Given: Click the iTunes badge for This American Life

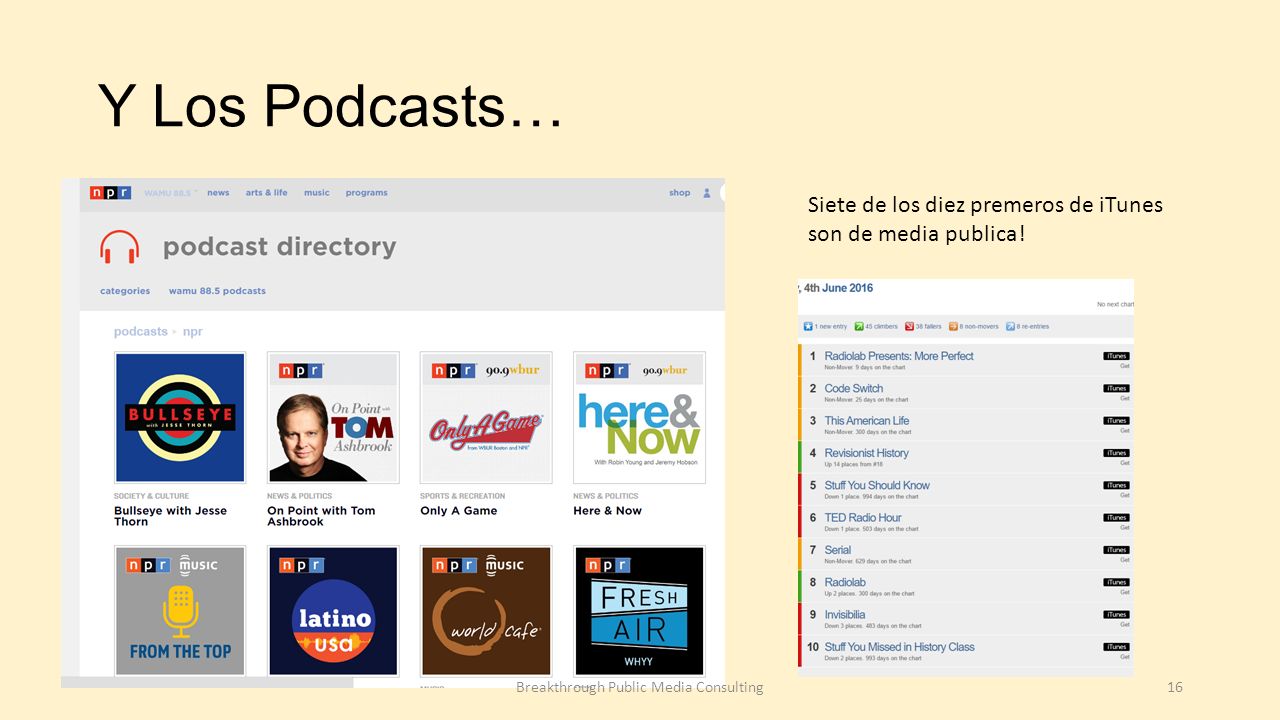Looking at the screenshot, I should coord(1116,421).
